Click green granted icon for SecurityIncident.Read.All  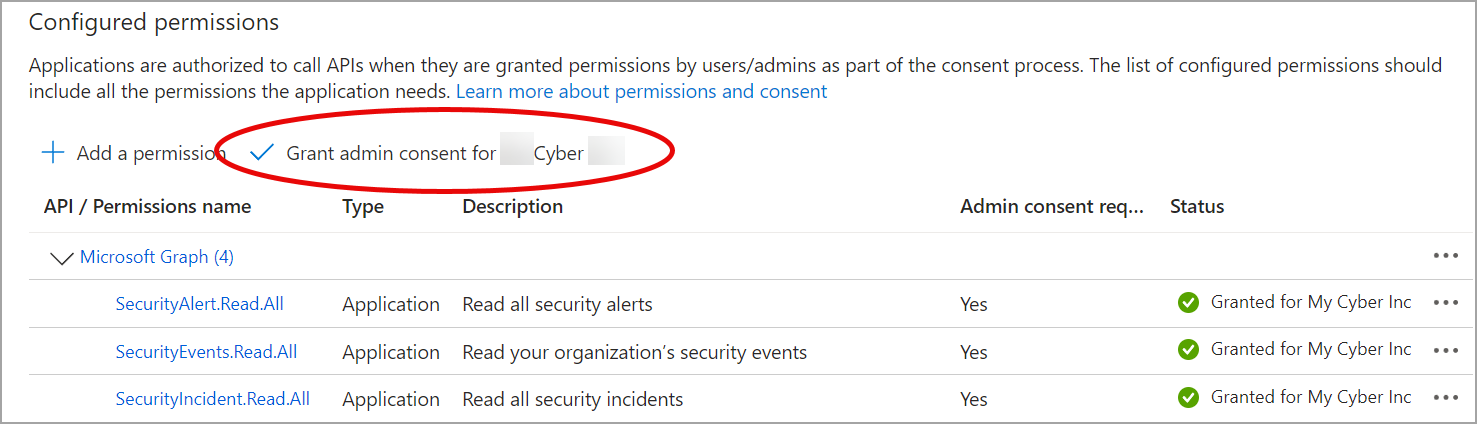(x=1188, y=398)
